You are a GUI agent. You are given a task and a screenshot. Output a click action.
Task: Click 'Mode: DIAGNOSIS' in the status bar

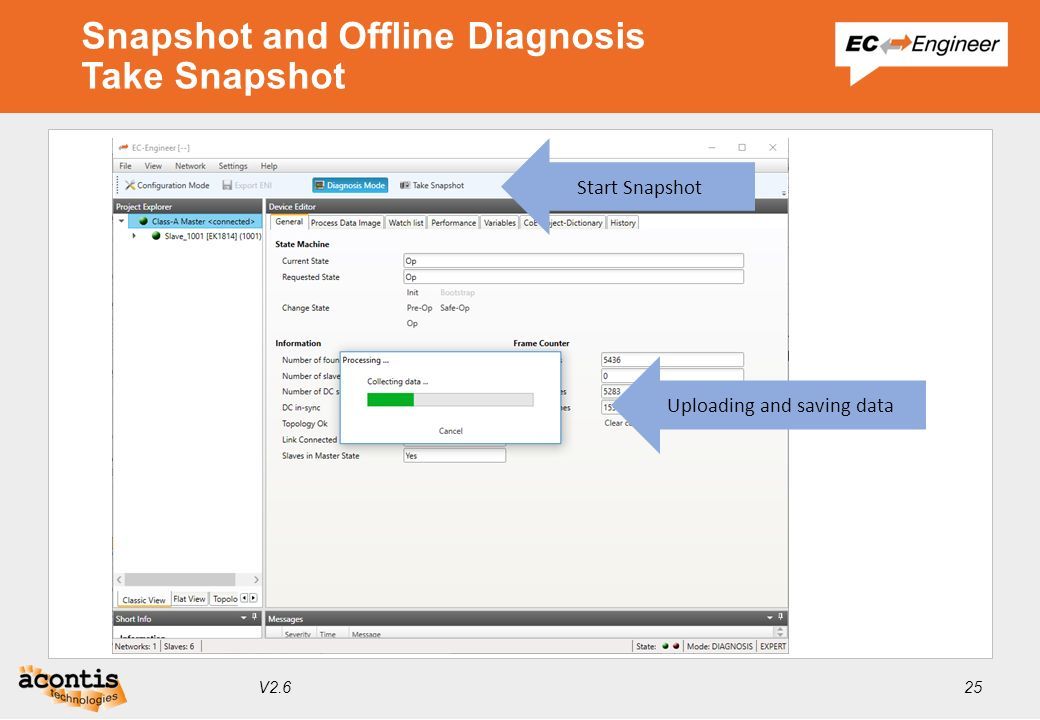tap(720, 646)
